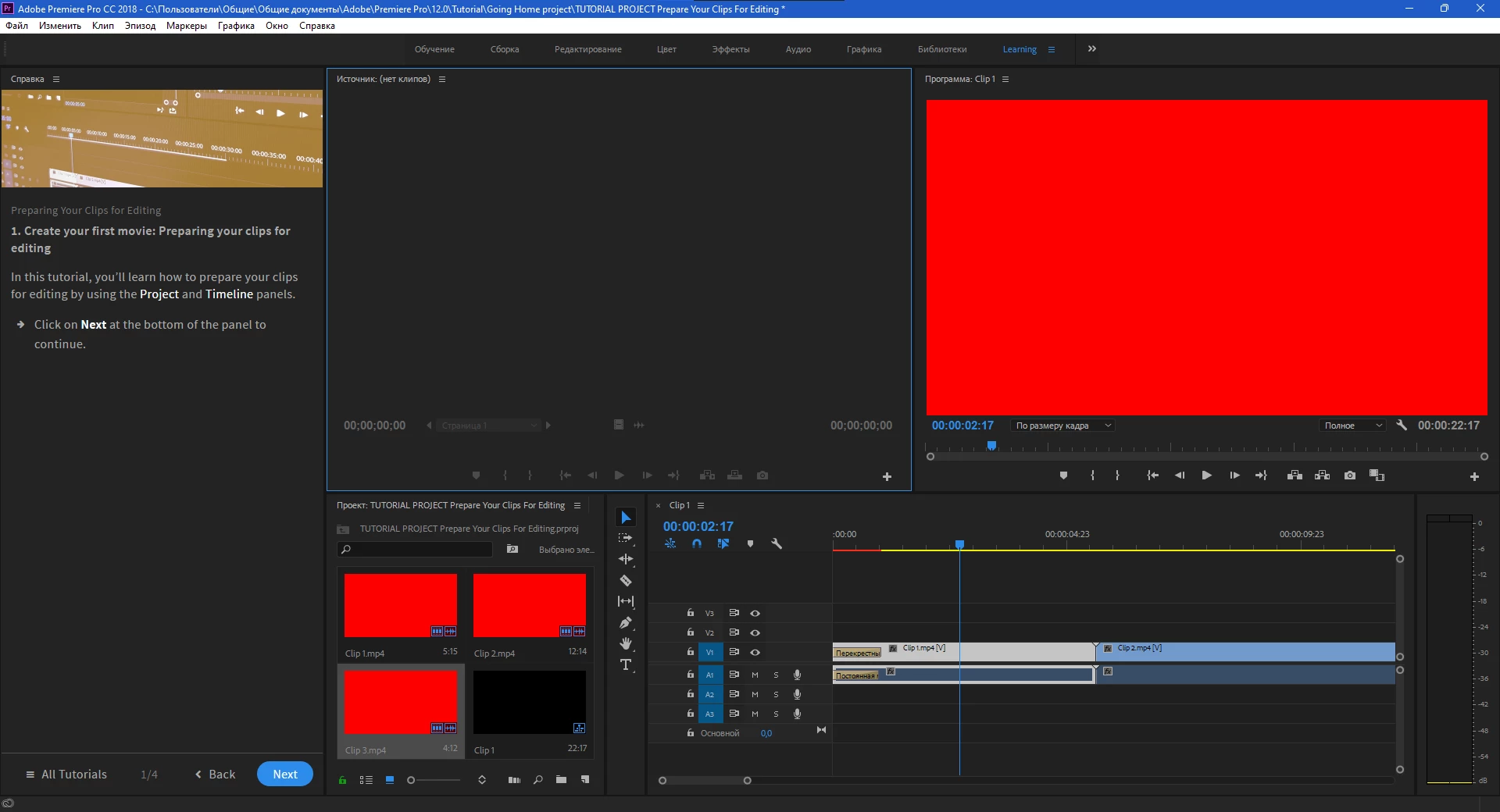Select the Type tool

point(626,664)
